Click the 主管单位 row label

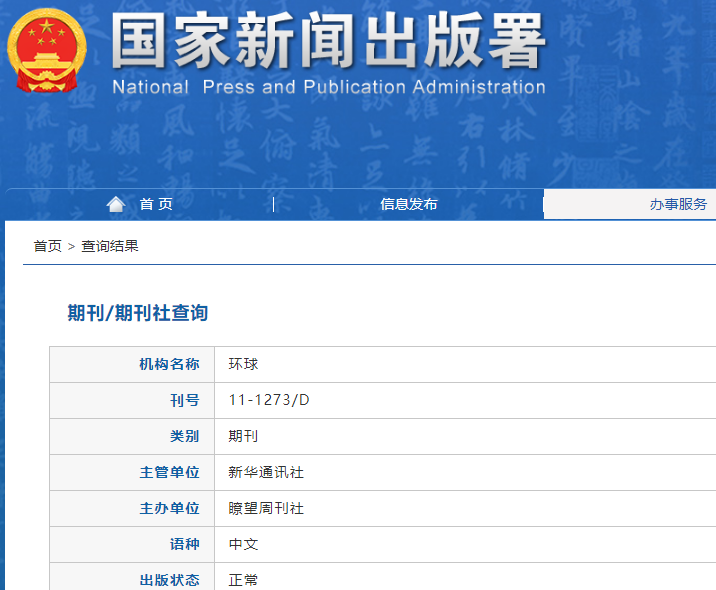pyautogui.click(x=169, y=472)
